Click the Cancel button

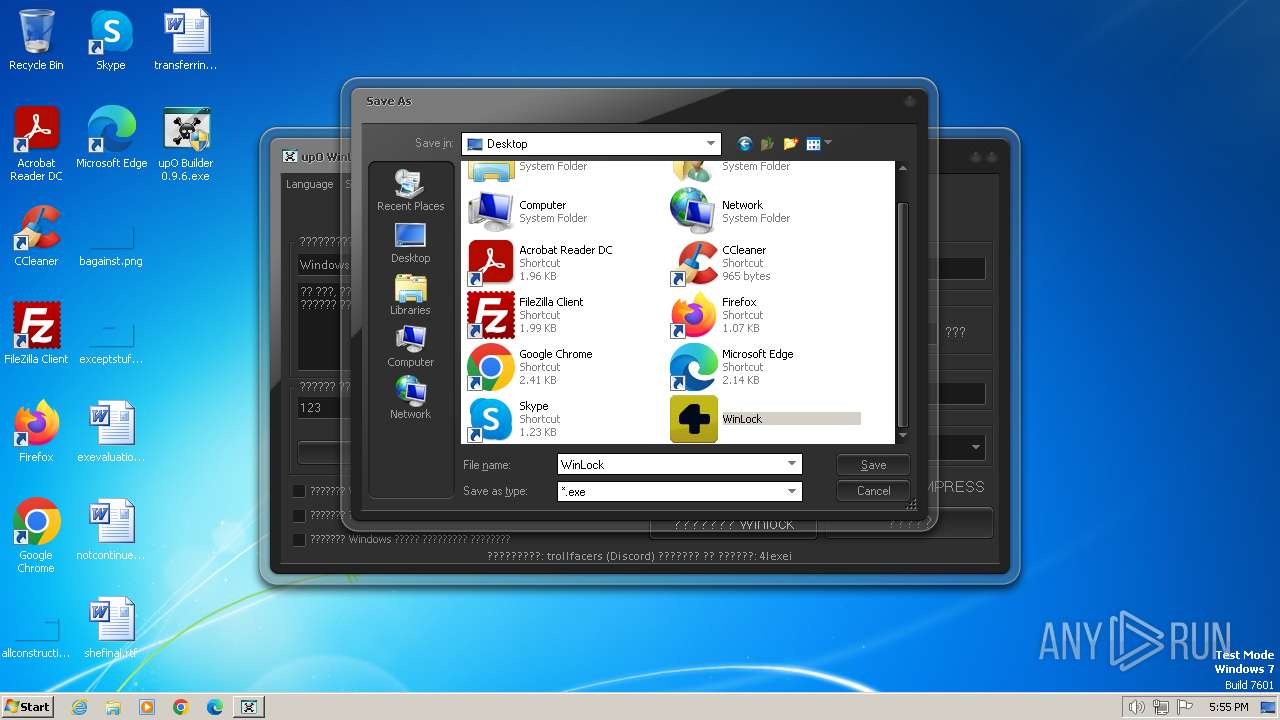(873, 491)
